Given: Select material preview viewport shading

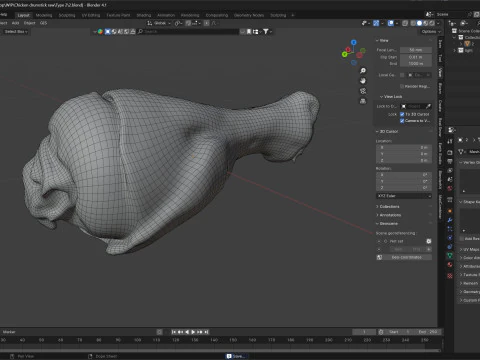Looking at the screenshot, I should 426,23.
